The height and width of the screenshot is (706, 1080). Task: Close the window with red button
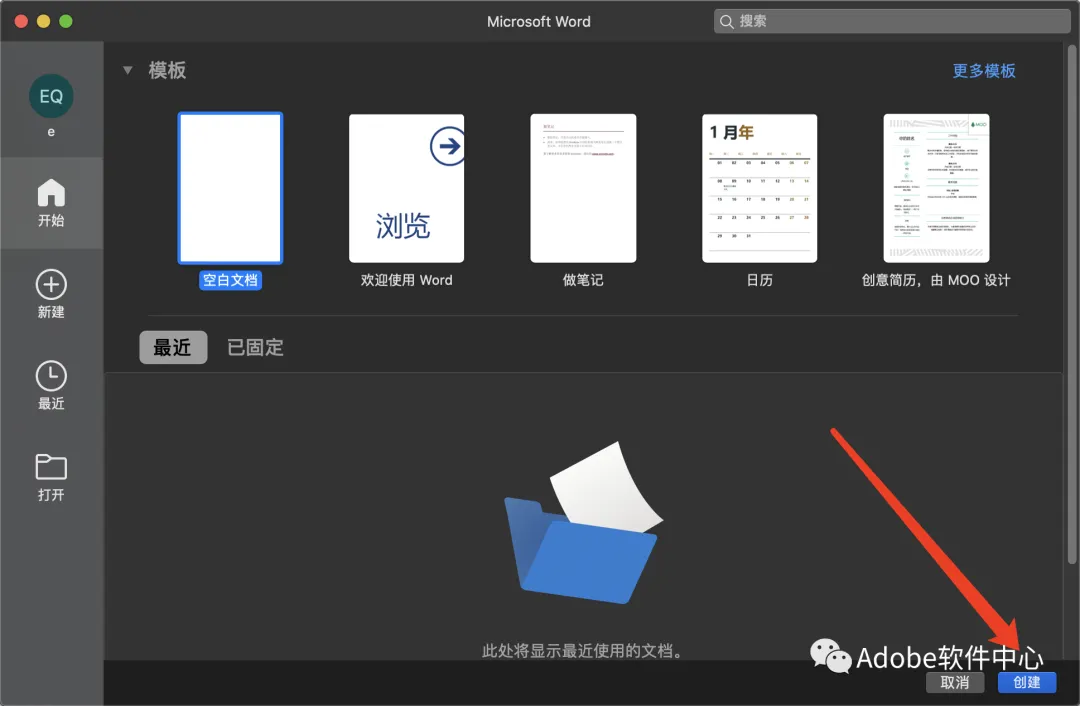point(21,21)
